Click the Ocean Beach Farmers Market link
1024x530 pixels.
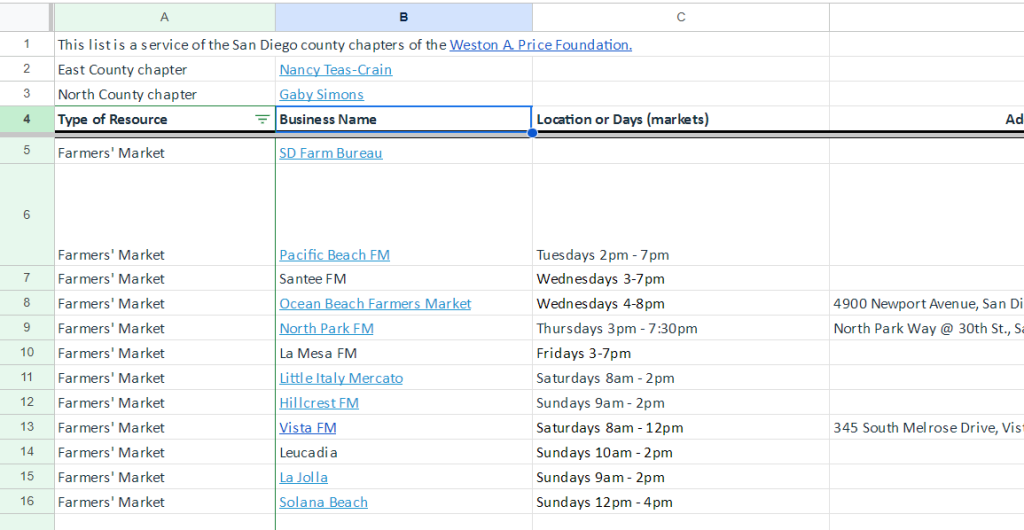point(375,304)
